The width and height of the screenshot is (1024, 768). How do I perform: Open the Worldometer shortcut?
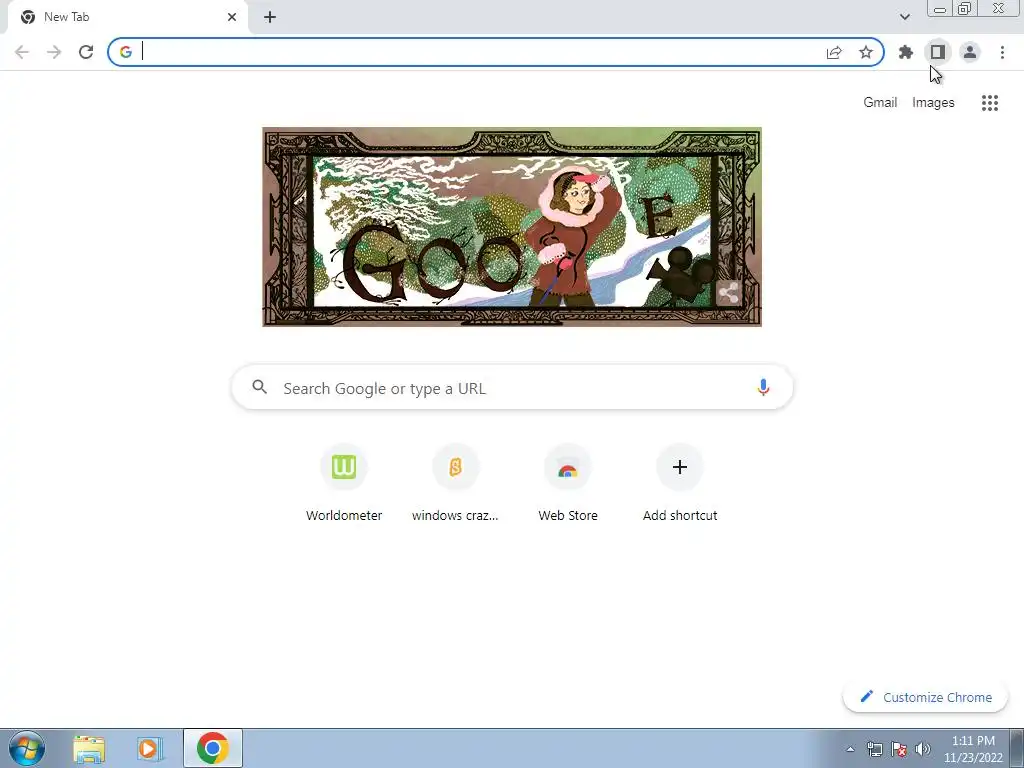[344, 483]
